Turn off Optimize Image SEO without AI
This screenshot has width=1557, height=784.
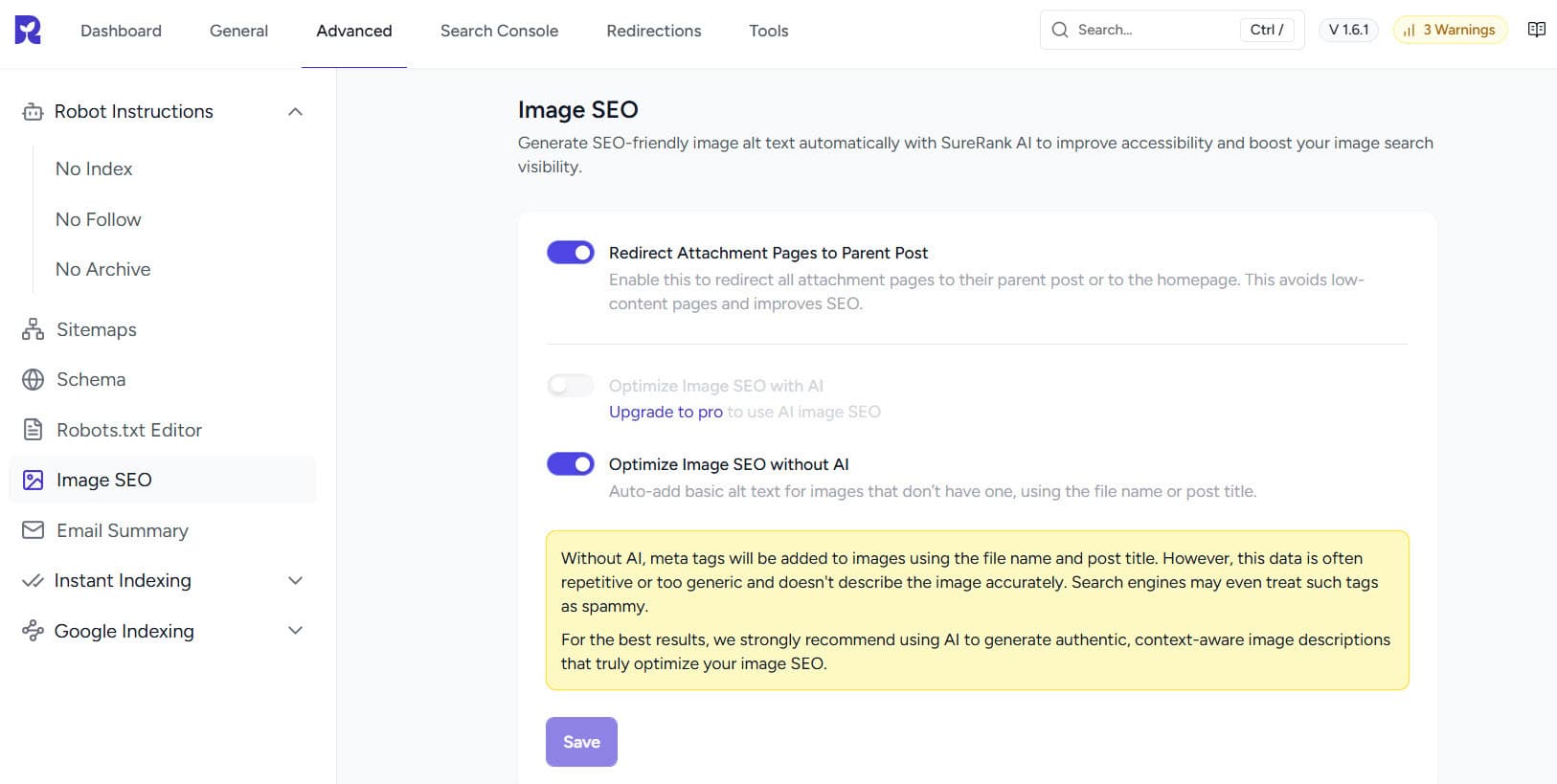pyautogui.click(x=571, y=464)
